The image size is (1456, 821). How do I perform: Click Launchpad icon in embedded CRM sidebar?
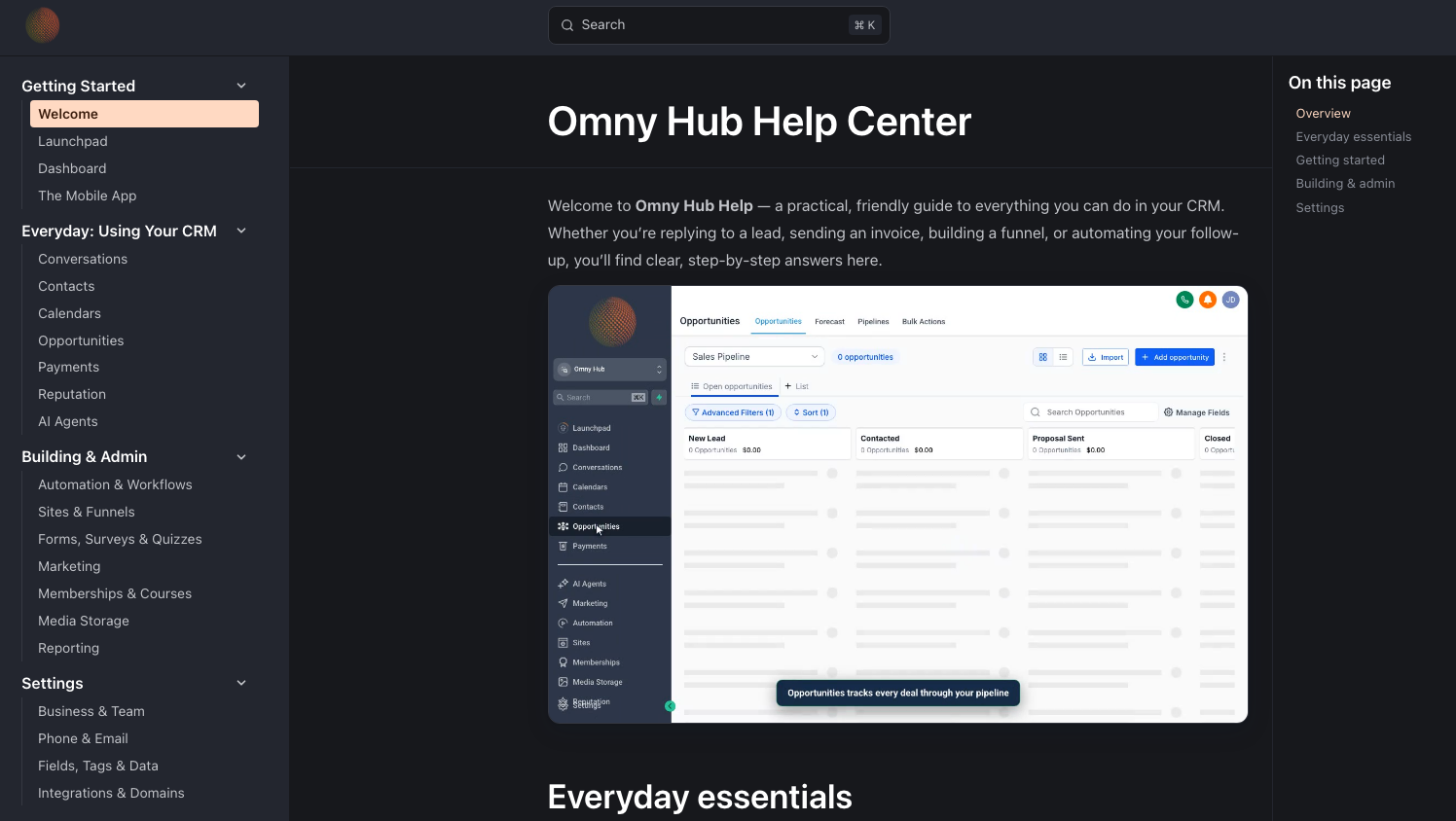click(x=563, y=428)
